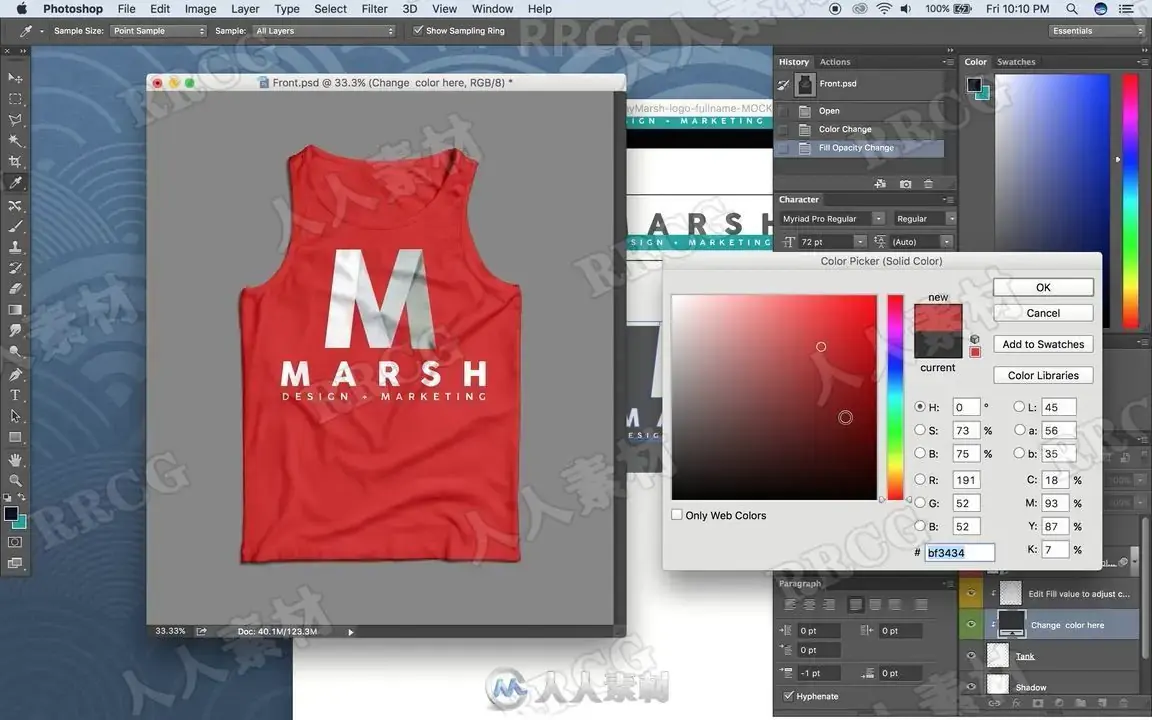The width and height of the screenshot is (1152, 720).
Task: Link layers icon in Layers panel
Action: [994, 703]
